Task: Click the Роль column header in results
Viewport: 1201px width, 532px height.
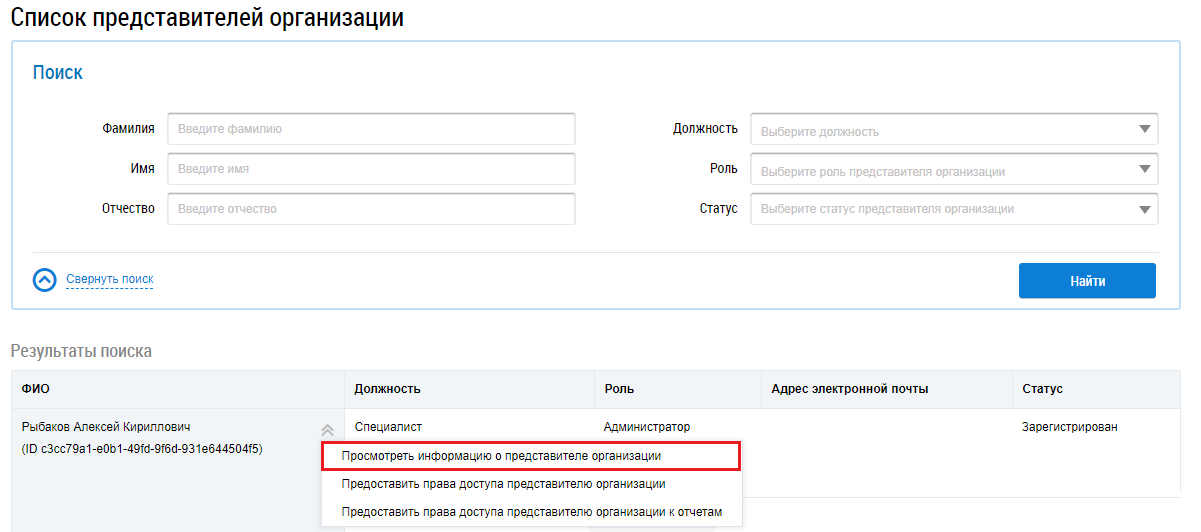Action: click(618, 389)
